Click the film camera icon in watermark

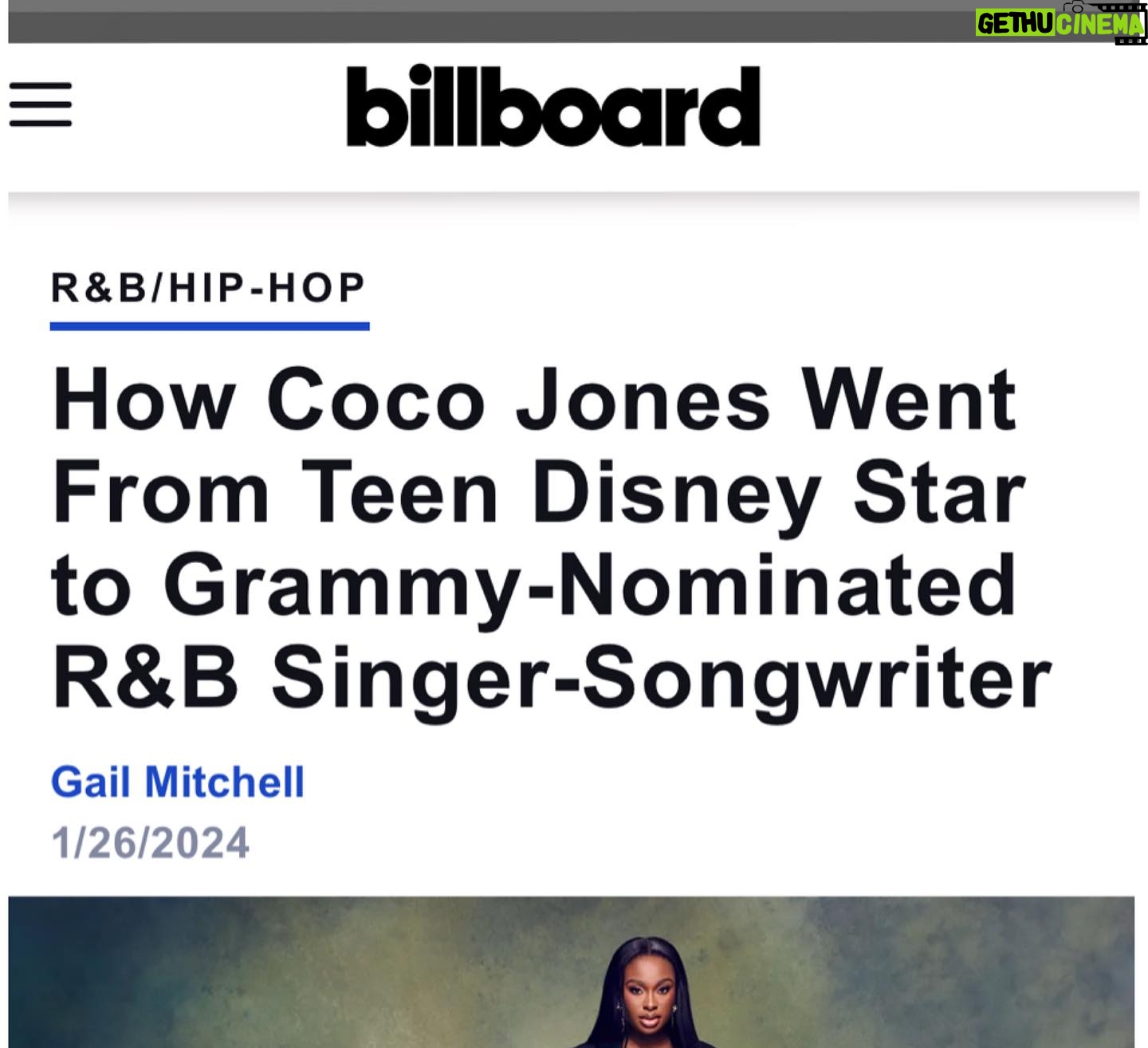click(x=1075, y=7)
